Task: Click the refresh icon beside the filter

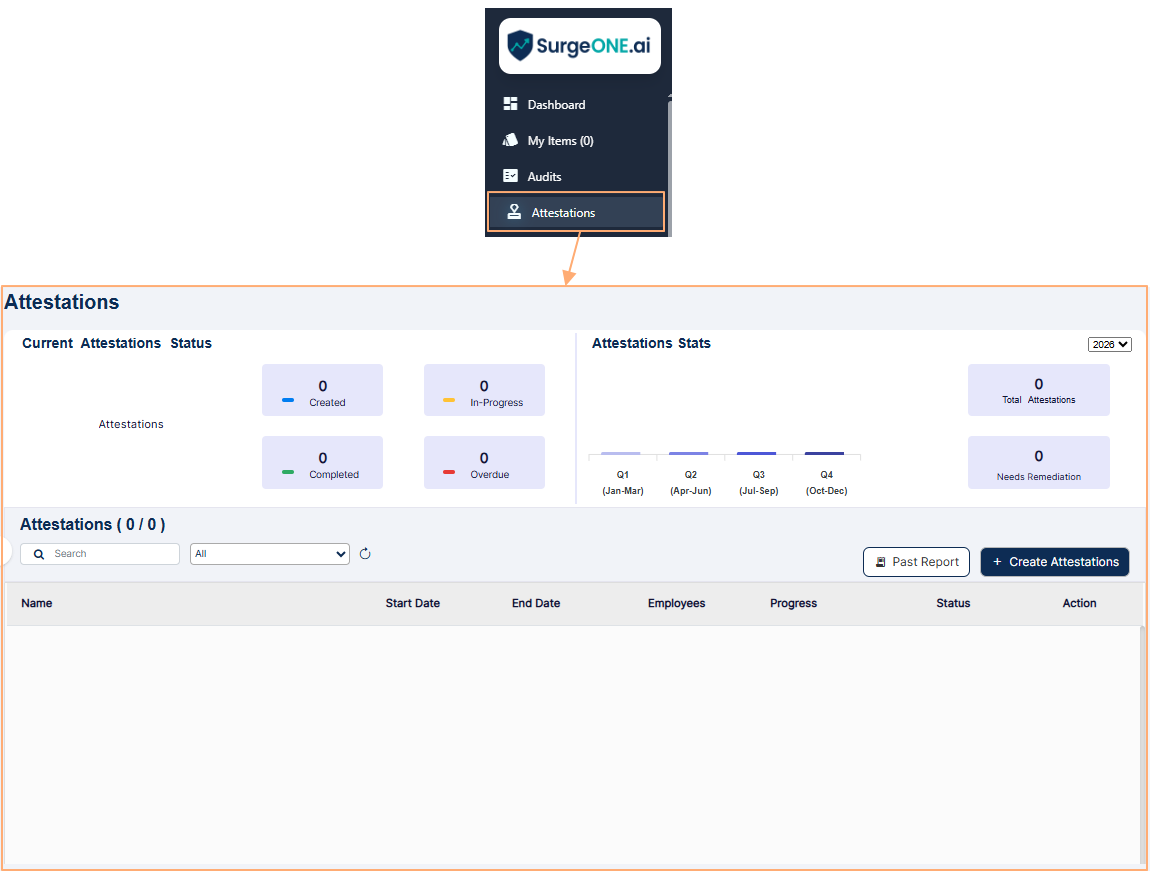Action: pyautogui.click(x=365, y=554)
